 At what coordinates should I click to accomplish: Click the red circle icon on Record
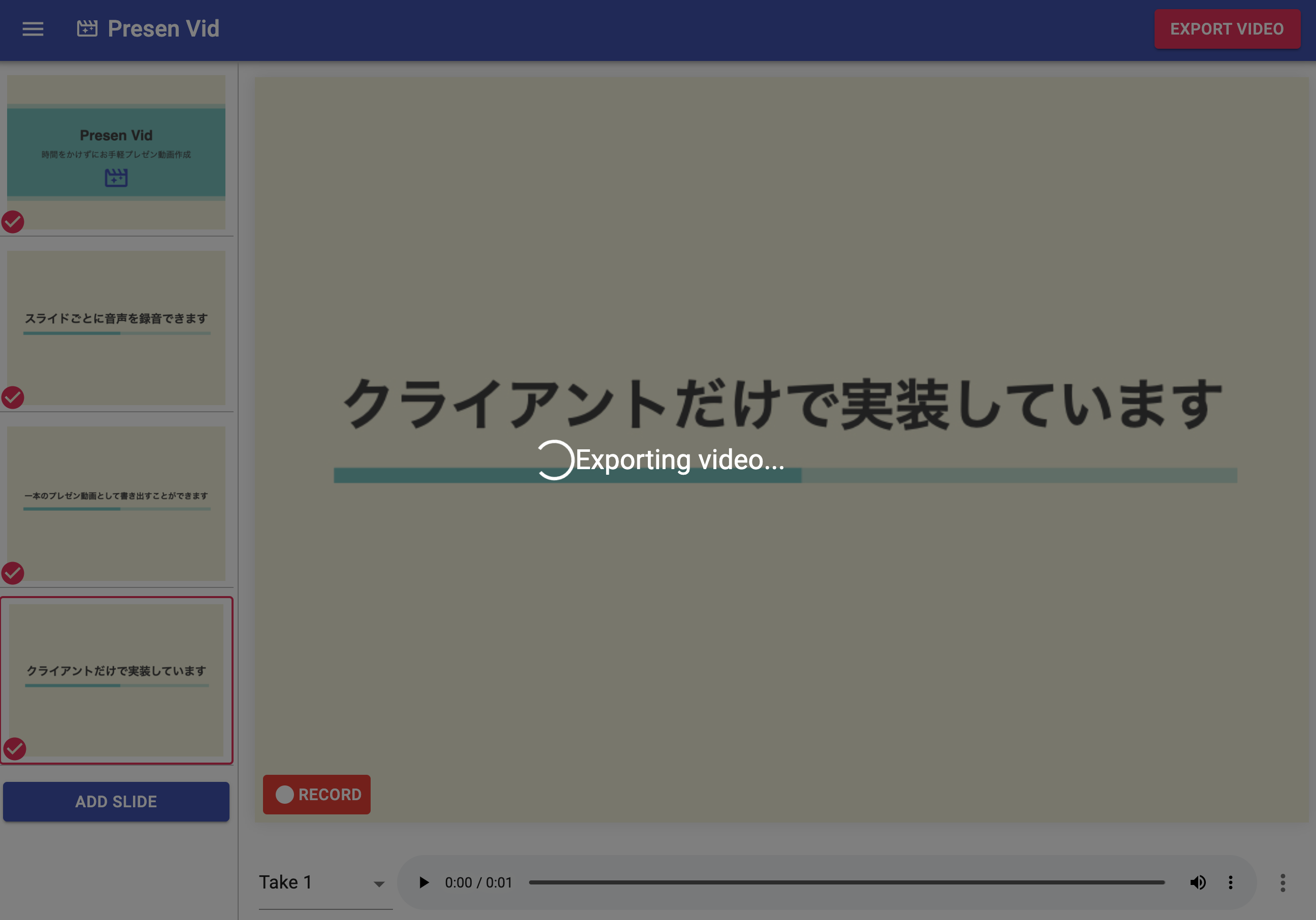pos(285,795)
